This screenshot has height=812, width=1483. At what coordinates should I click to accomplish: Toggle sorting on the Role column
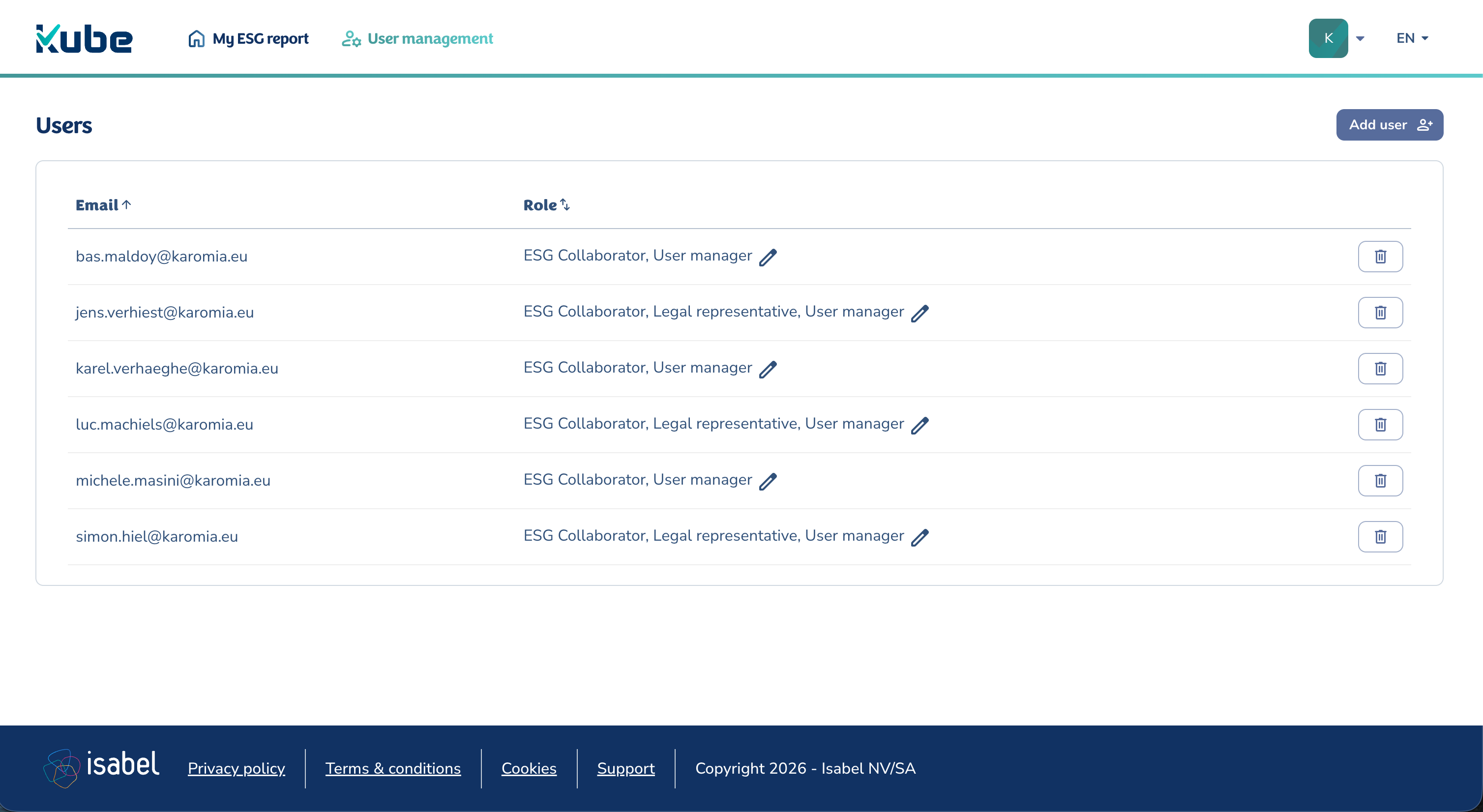tap(565, 204)
